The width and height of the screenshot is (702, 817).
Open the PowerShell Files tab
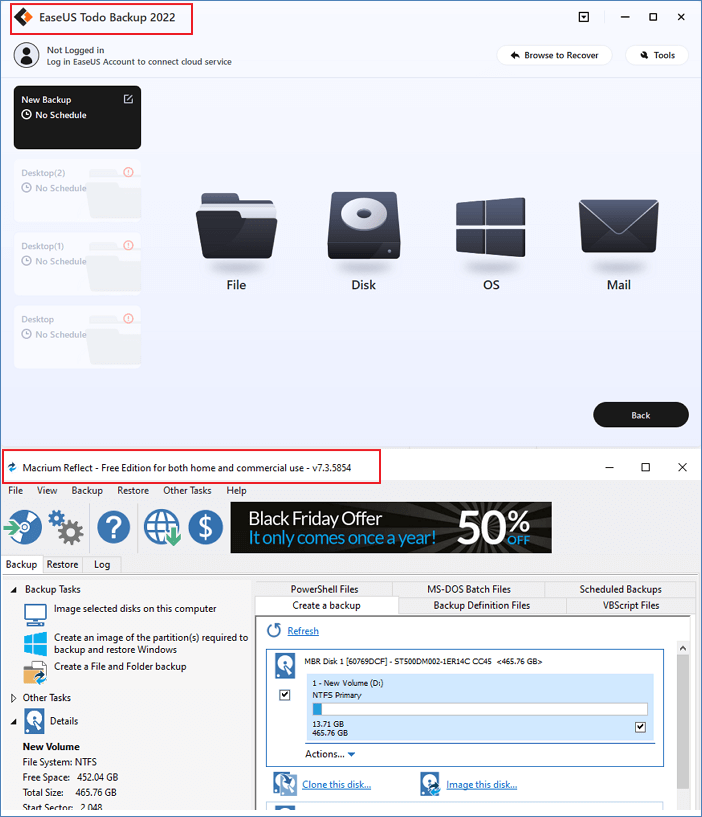324,589
